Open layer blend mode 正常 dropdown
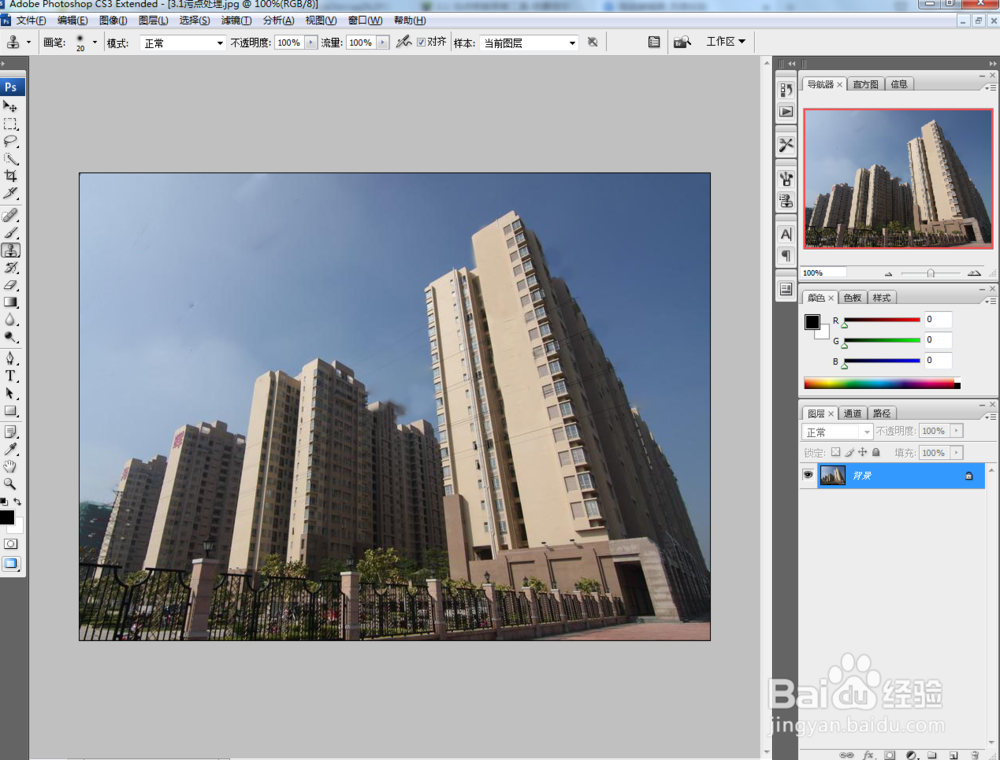Image resolution: width=1000 pixels, height=760 pixels. coord(837,432)
